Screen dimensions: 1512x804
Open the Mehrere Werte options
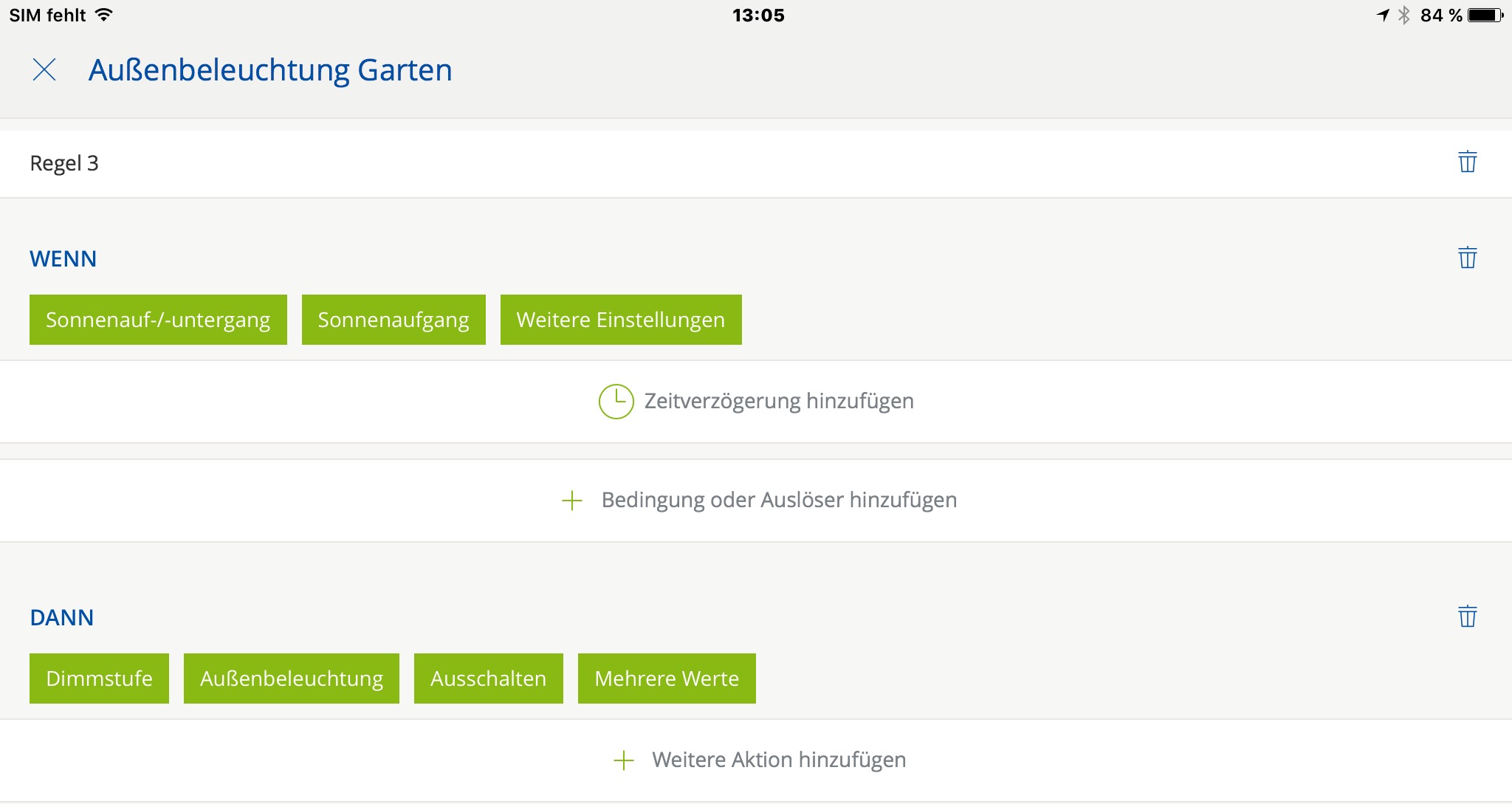[x=666, y=678]
